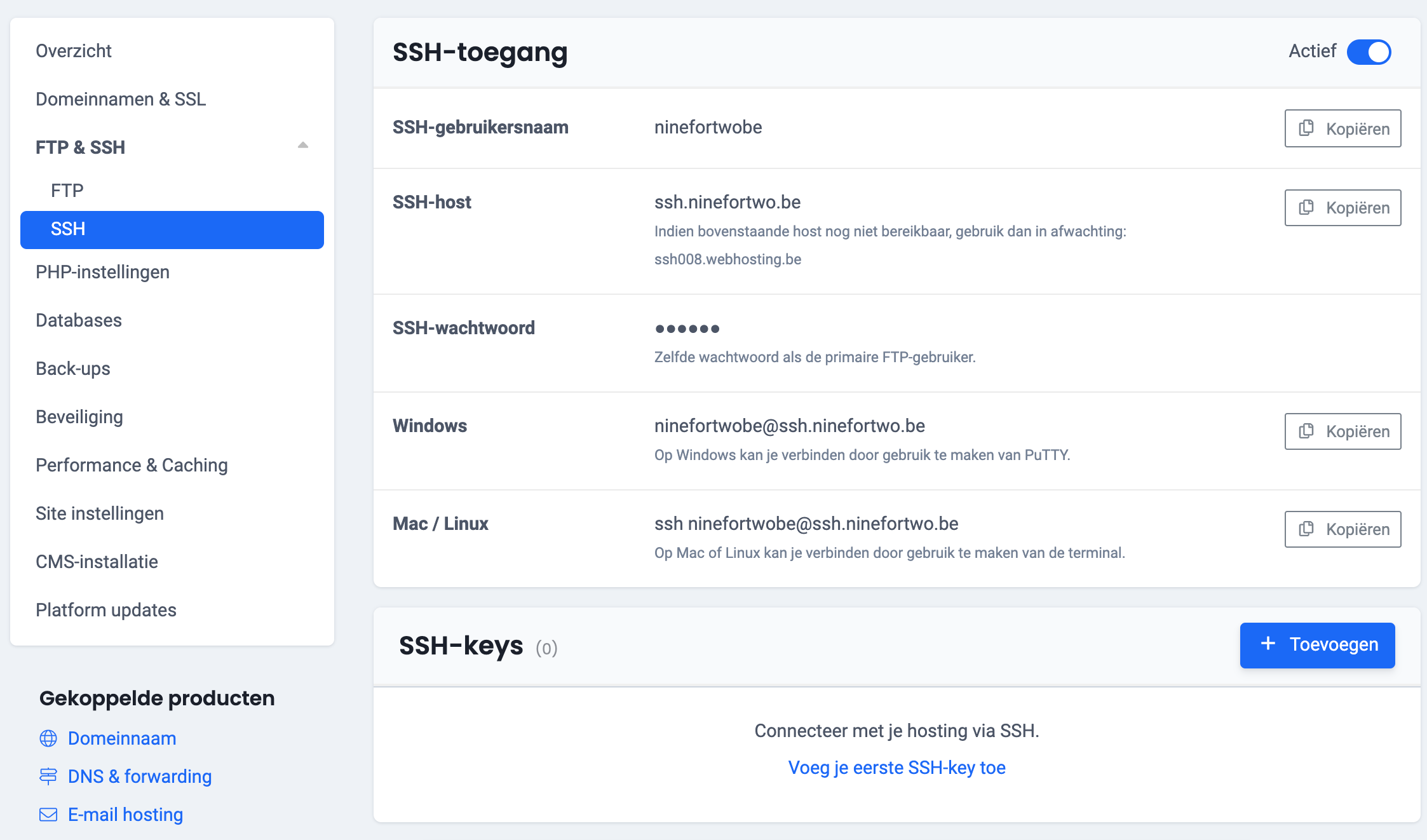Click the DNS & forwarding icon
This screenshot has height=840, width=1427.
pyautogui.click(x=48, y=776)
